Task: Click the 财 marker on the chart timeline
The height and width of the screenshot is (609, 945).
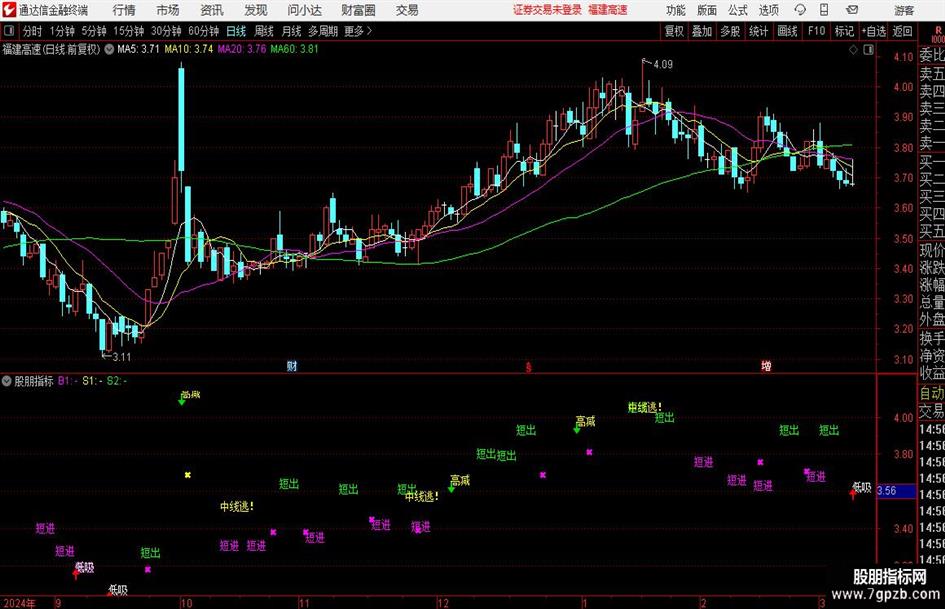Action: tap(292, 366)
